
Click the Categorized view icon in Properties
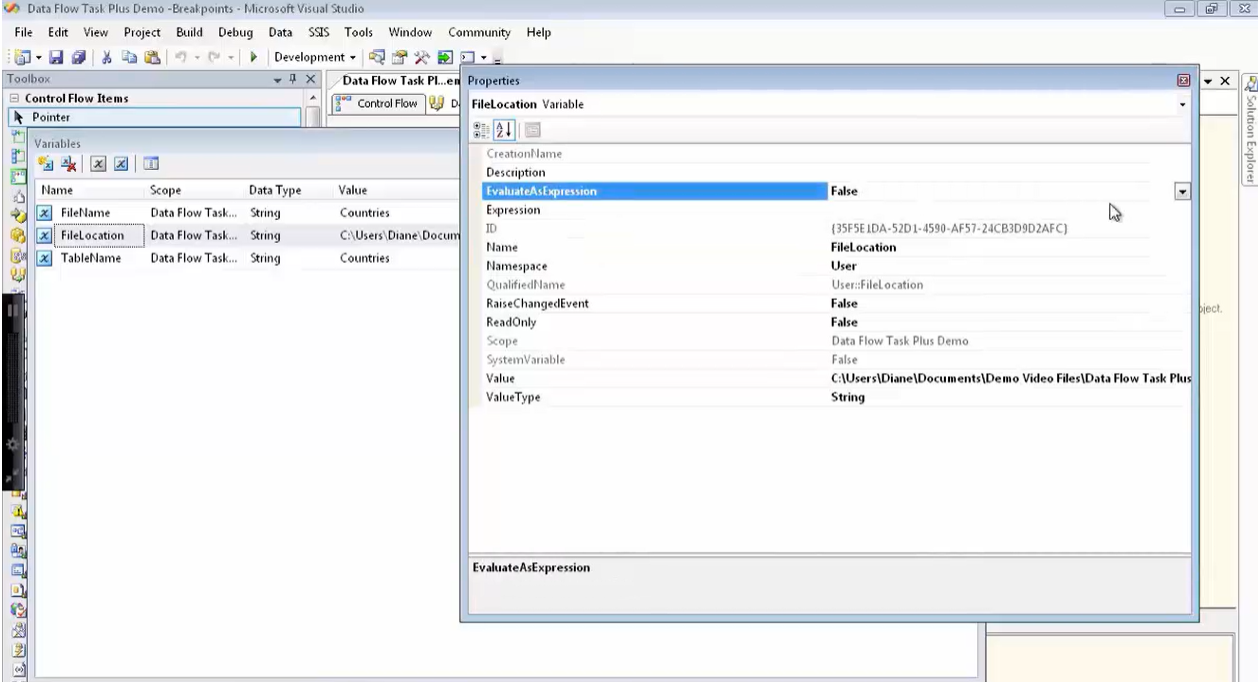tap(480, 130)
